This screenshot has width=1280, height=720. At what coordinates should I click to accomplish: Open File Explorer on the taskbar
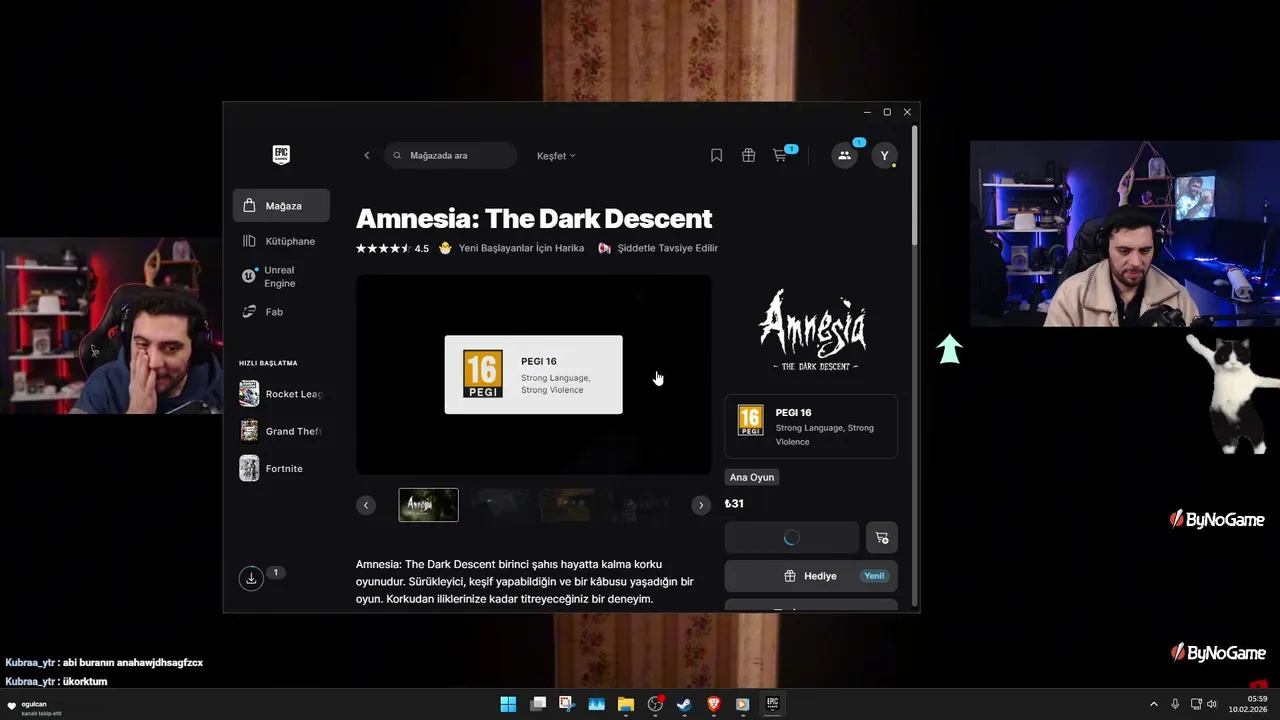click(x=626, y=704)
